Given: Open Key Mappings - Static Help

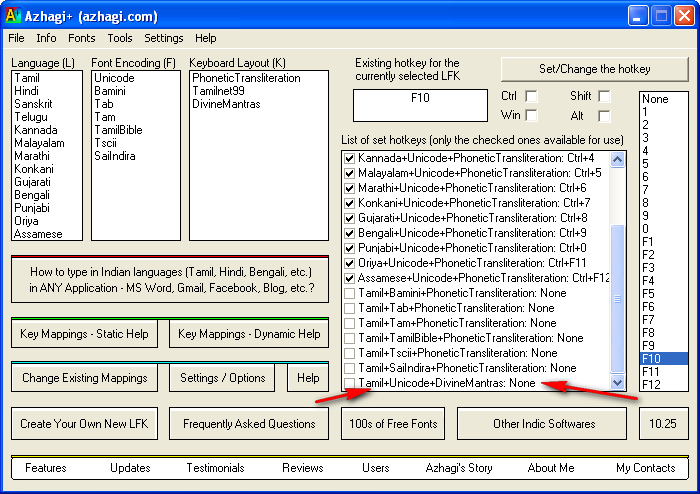Looking at the screenshot, I should click(84, 333).
